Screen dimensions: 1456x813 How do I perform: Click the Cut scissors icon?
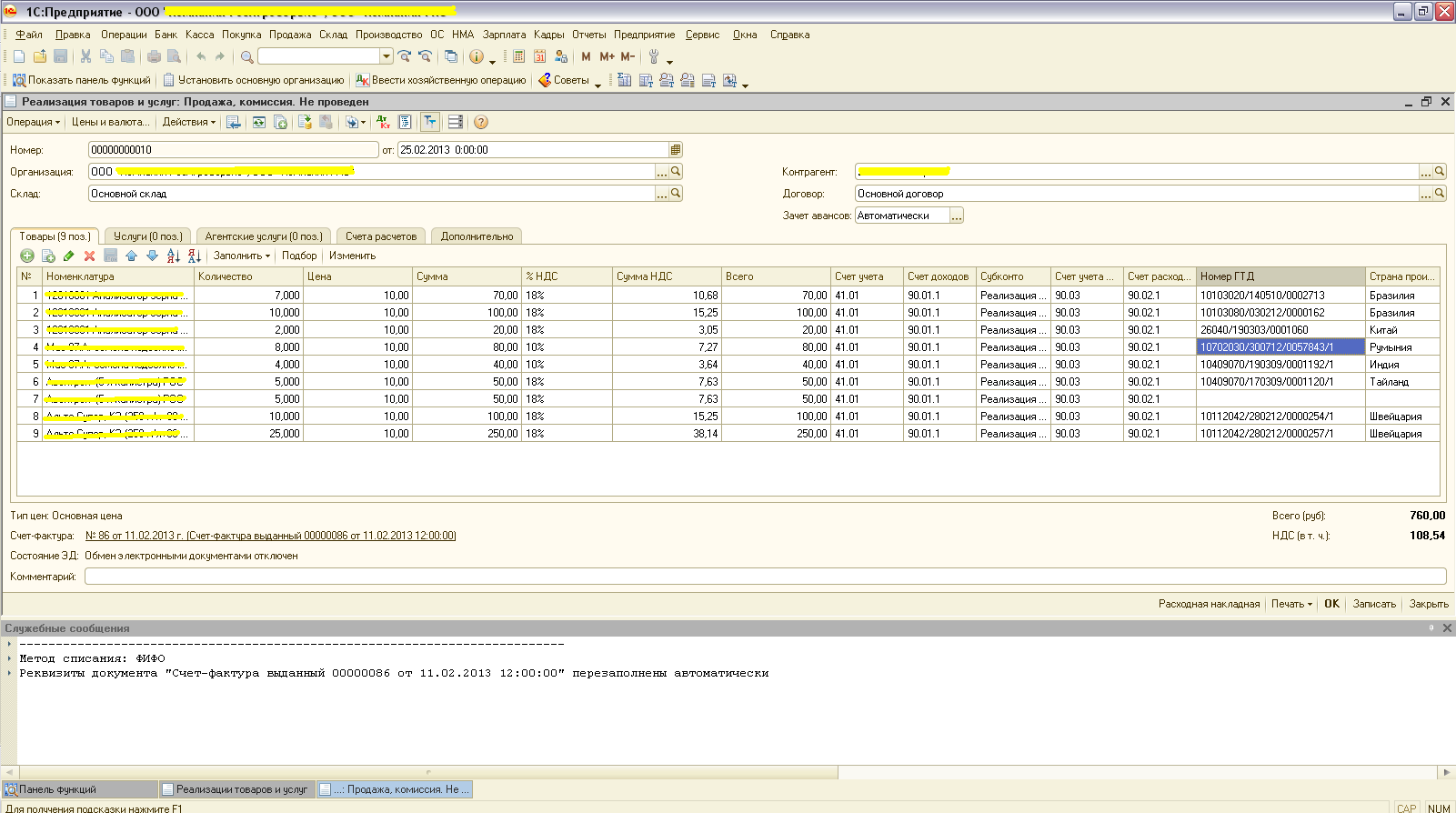click(x=85, y=56)
